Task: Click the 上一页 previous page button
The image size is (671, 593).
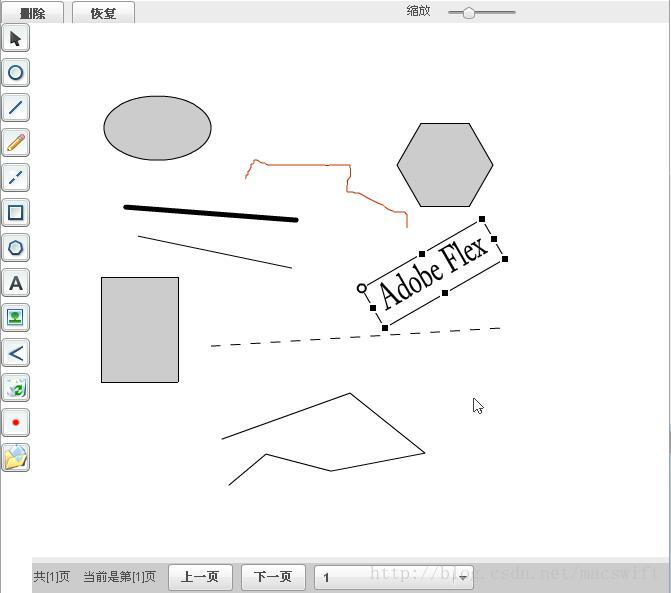Action: pyautogui.click(x=200, y=577)
